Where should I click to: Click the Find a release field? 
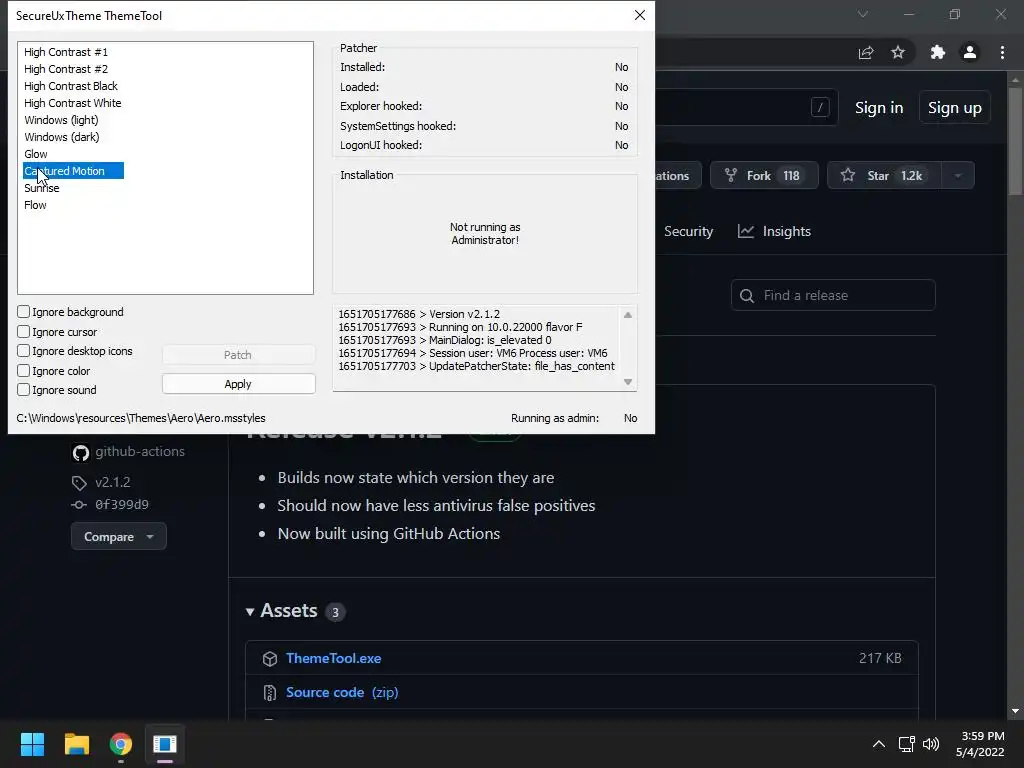[833, 295]
